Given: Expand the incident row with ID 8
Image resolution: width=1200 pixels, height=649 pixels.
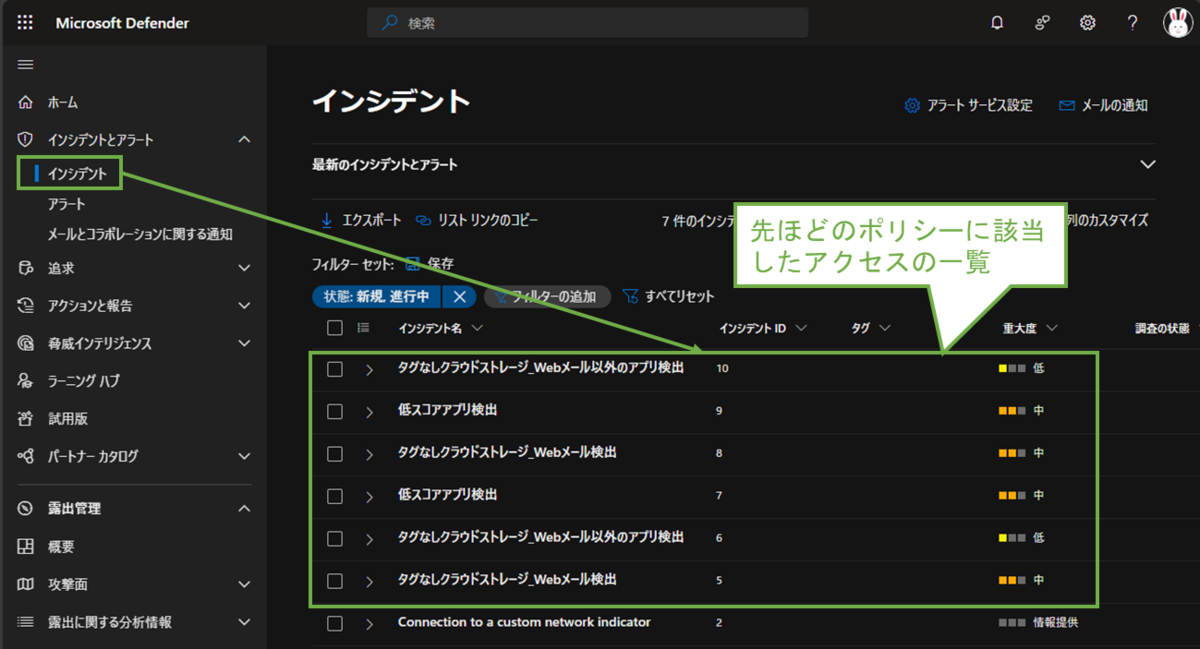Looking at the screenshot, I should [x=369, y=454].
